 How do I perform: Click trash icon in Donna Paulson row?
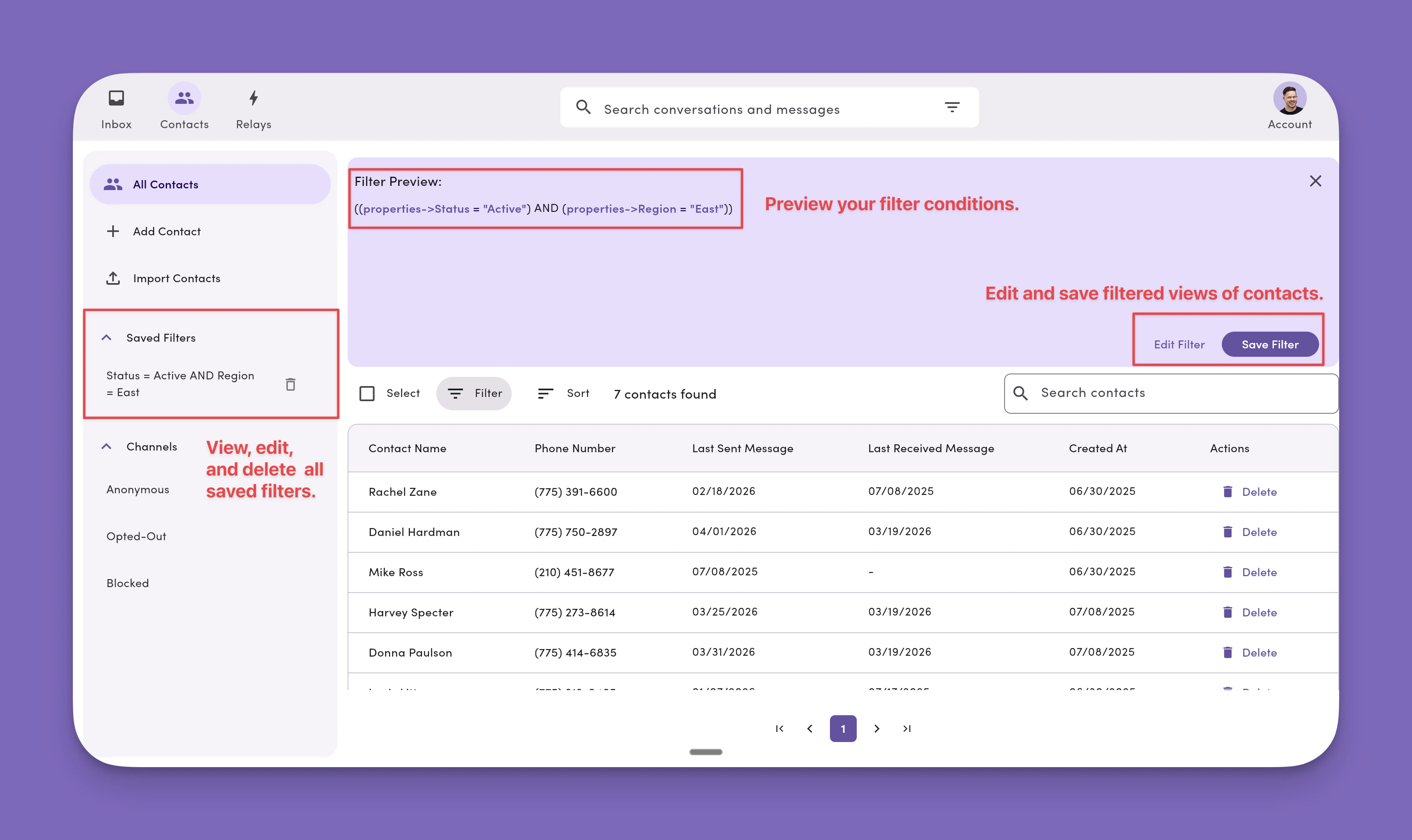(x=1227, y=653)
